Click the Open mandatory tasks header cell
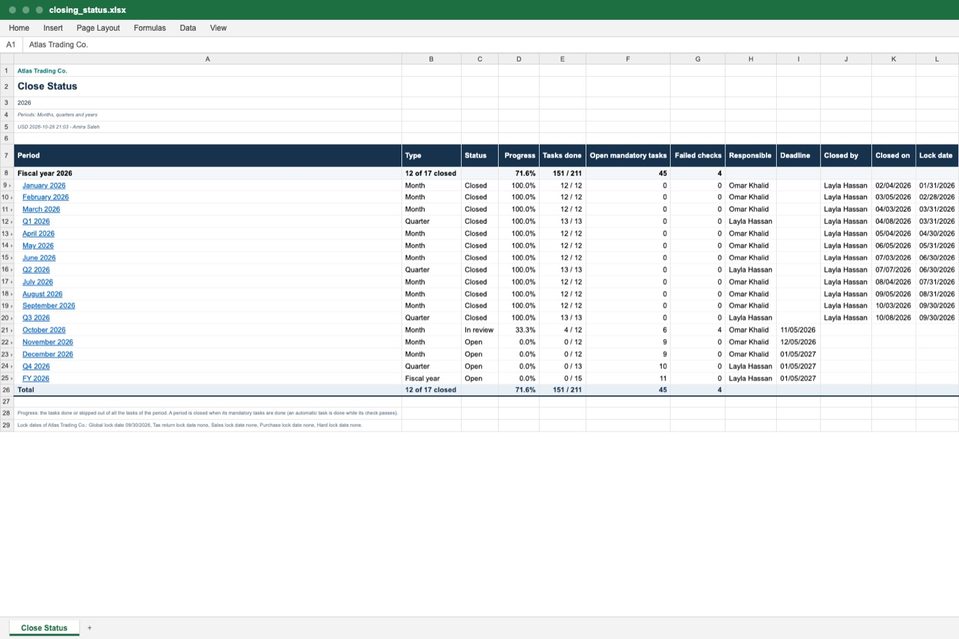The width and height of the screenshot is (959, 639). click(x=628, y=155)
